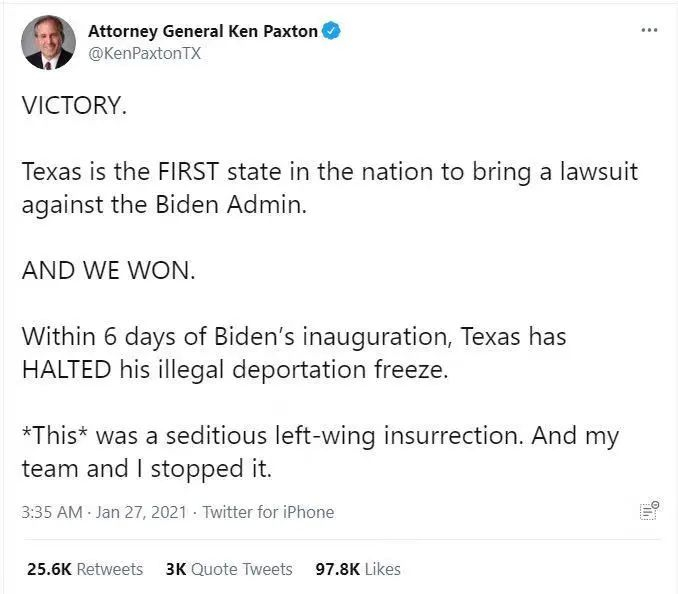Show the 97.8K Likes list
This screenshot has height=594, width=678.
click(x=358, y=569)
